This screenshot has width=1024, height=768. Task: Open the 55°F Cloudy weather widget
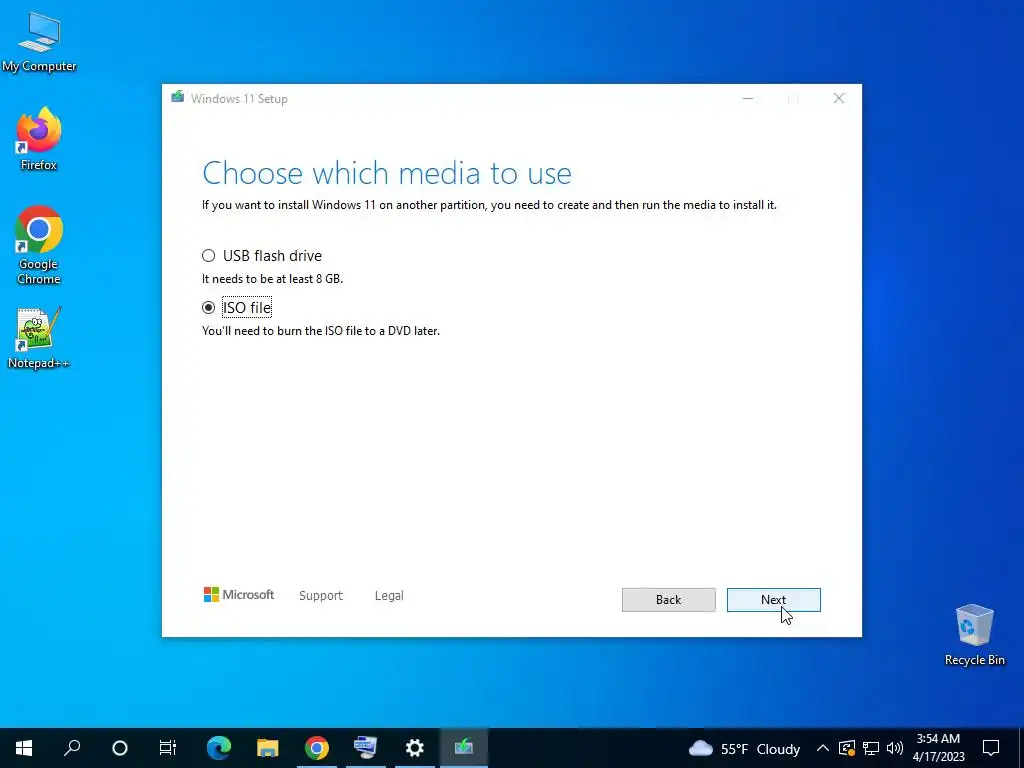[x=744, y=748]
